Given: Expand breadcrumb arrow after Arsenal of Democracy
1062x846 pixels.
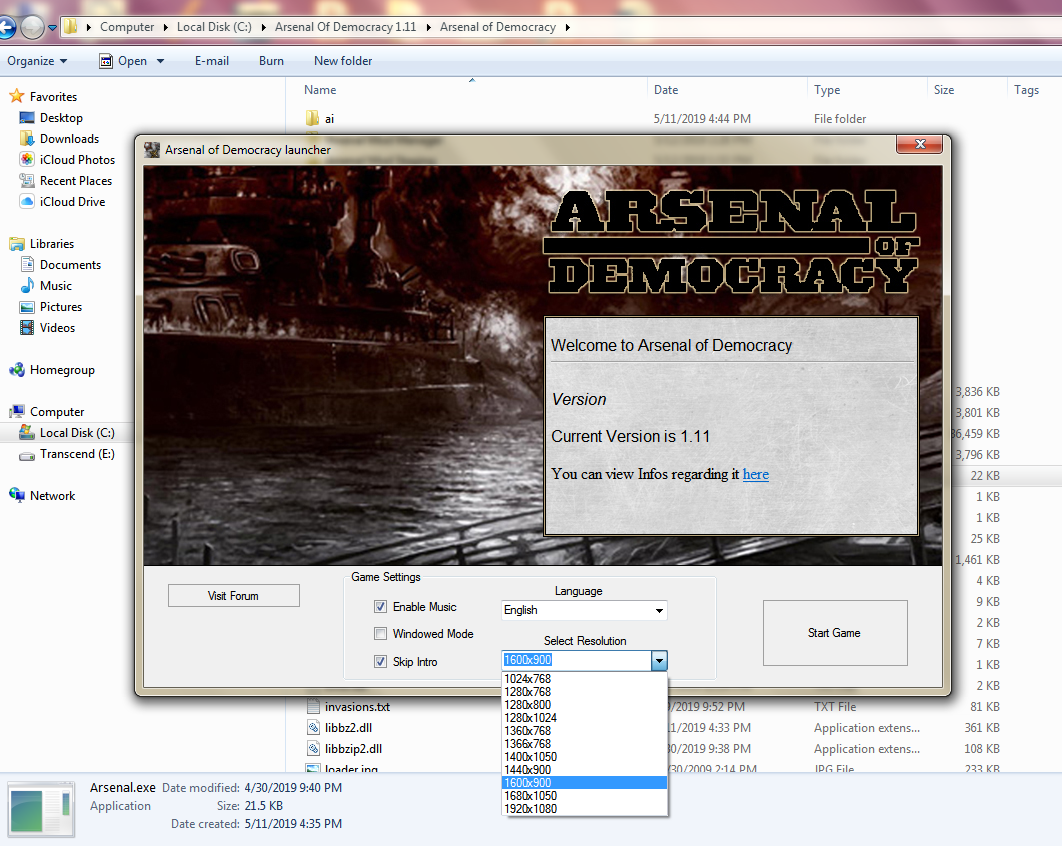Looking at the screenshot, I should [568, 27].
